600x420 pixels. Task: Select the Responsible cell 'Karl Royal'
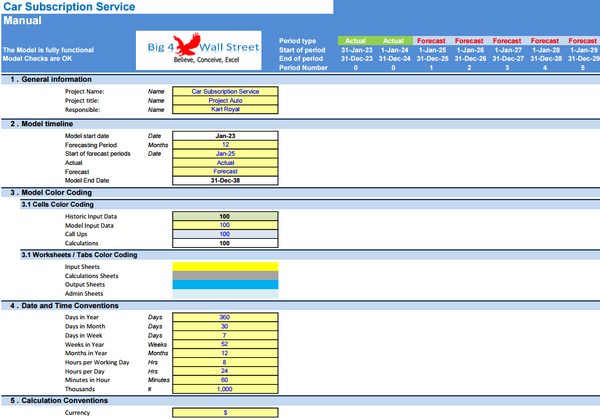[225, 109]
